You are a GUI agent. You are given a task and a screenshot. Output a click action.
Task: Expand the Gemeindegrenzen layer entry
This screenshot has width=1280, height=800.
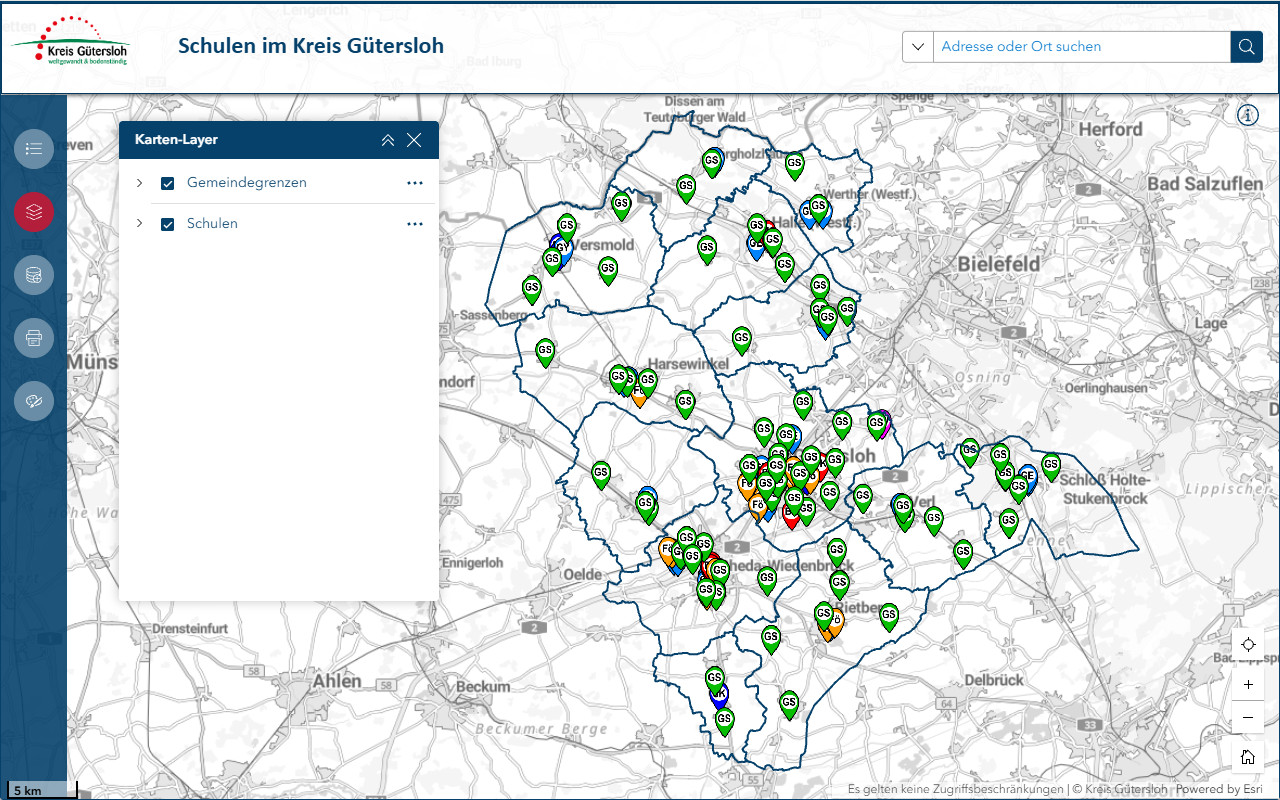(x=140, y=183)
